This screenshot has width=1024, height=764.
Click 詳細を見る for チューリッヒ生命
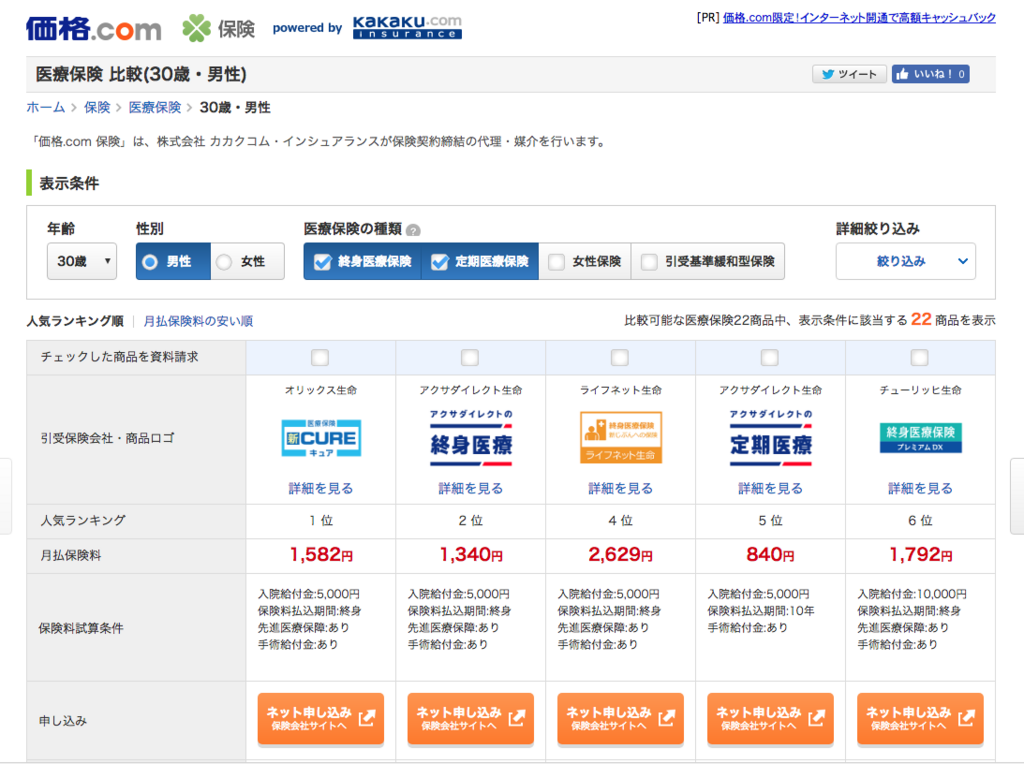[x=920, y=488]
